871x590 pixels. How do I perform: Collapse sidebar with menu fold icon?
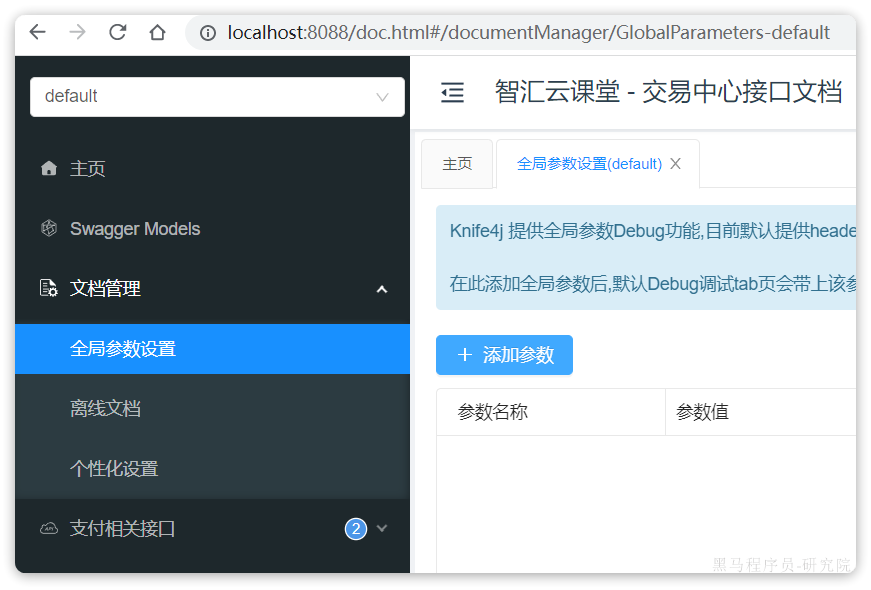pos(452,92)
